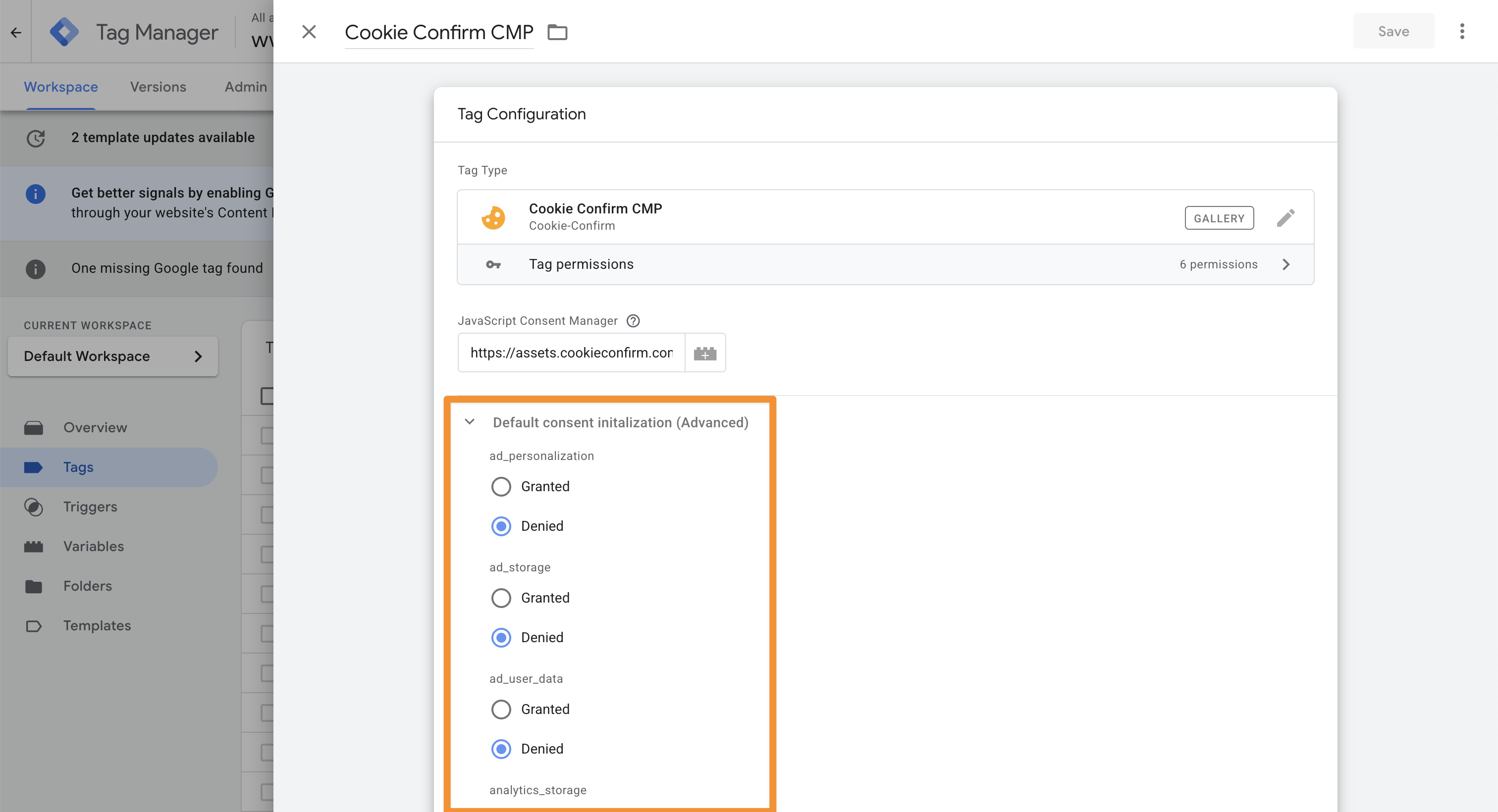Select Granted for ad_storage

click(x=501, y=598)
